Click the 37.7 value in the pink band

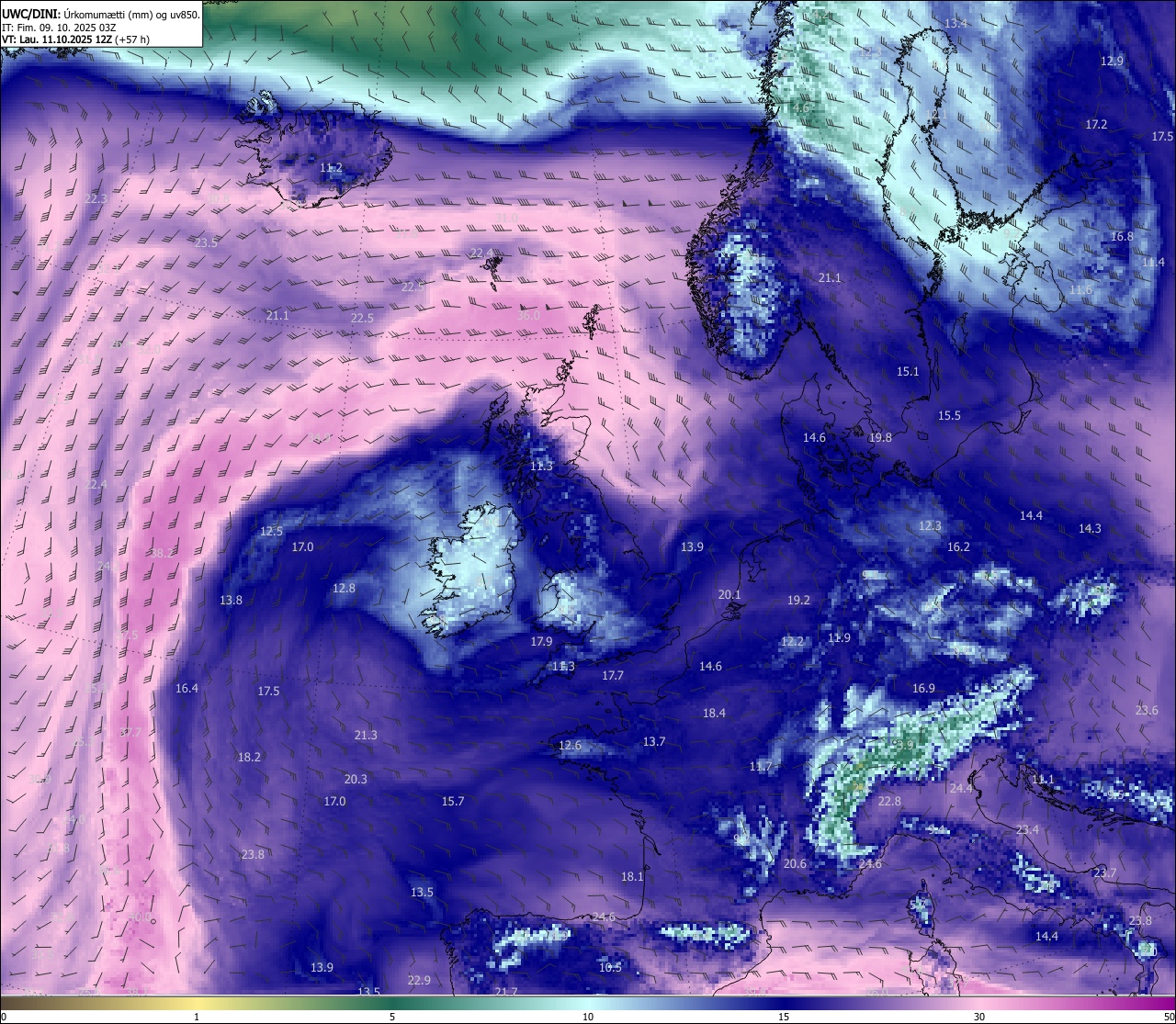coord(130,732)
